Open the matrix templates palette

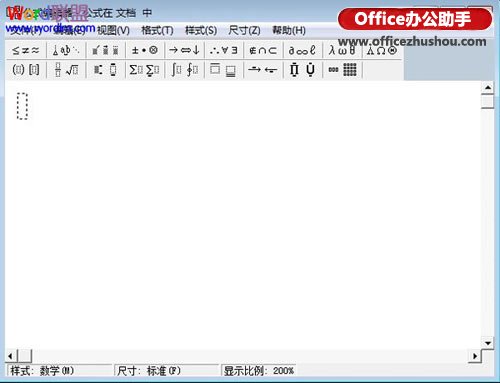coord(342,70)
